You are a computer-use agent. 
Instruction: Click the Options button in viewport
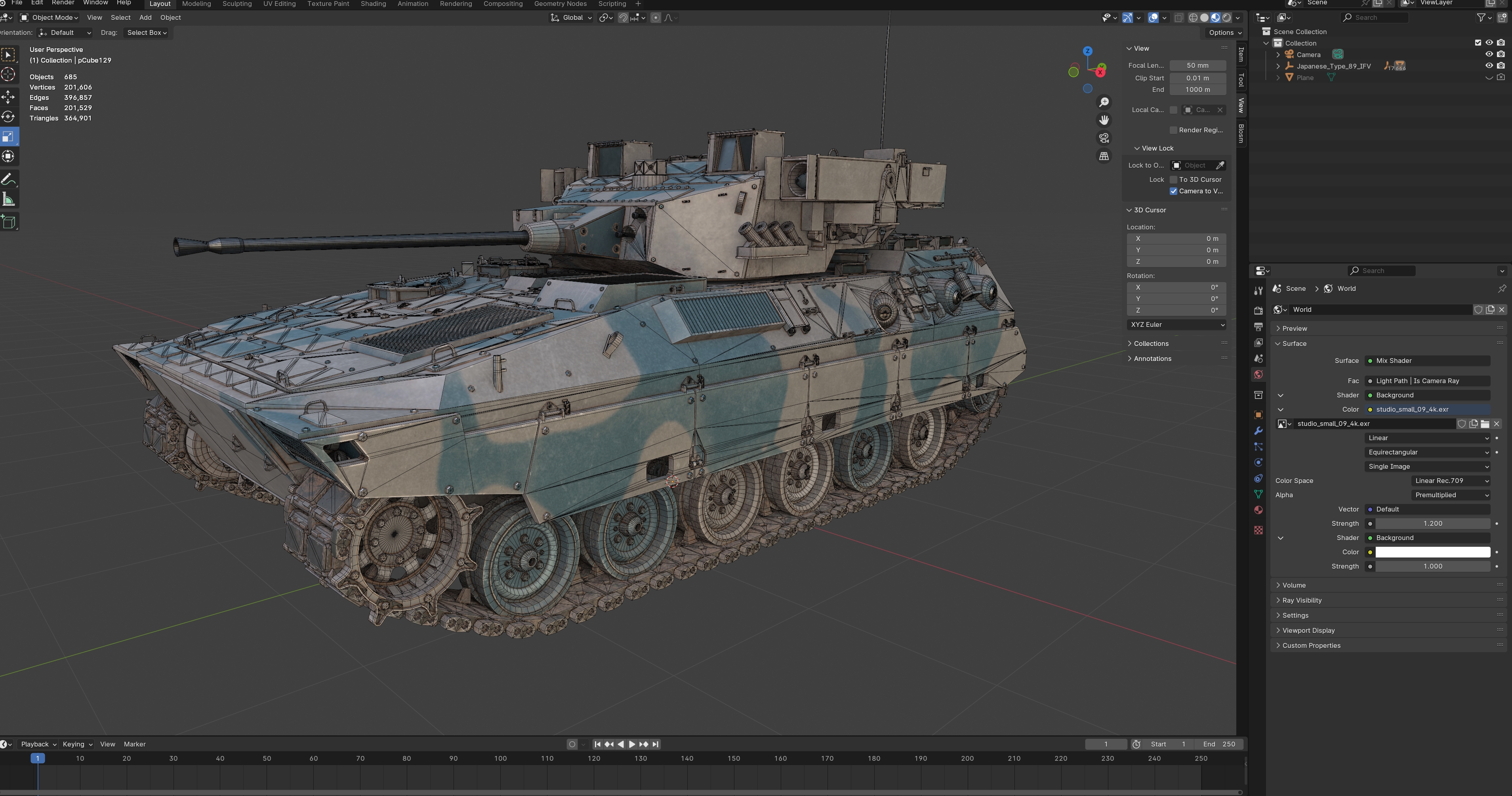click(x=1224, y=33)
